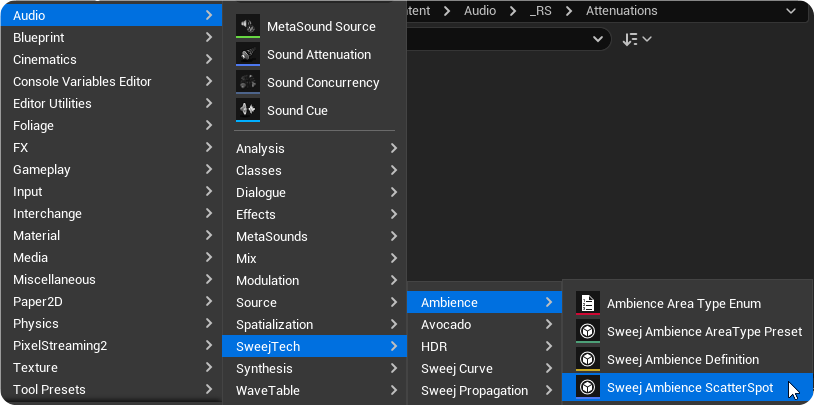Open the Physics category submenu
The image size is (814, 405).
click(x=112, y=323)
